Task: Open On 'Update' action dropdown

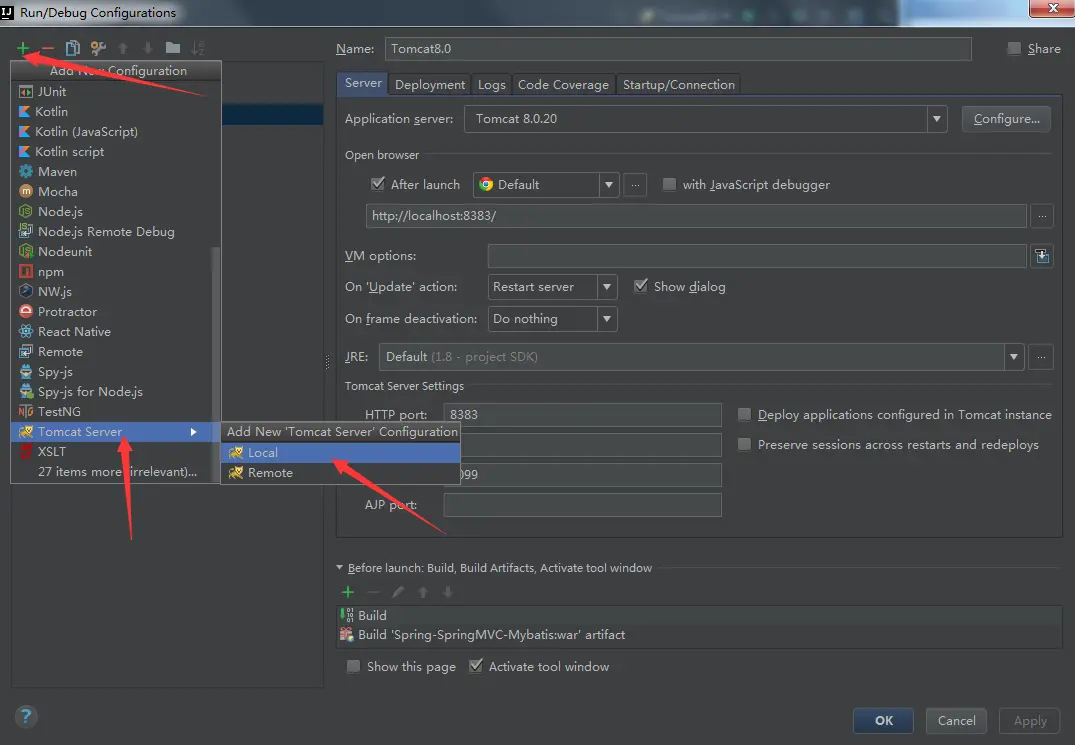Action: coord(607,286)
